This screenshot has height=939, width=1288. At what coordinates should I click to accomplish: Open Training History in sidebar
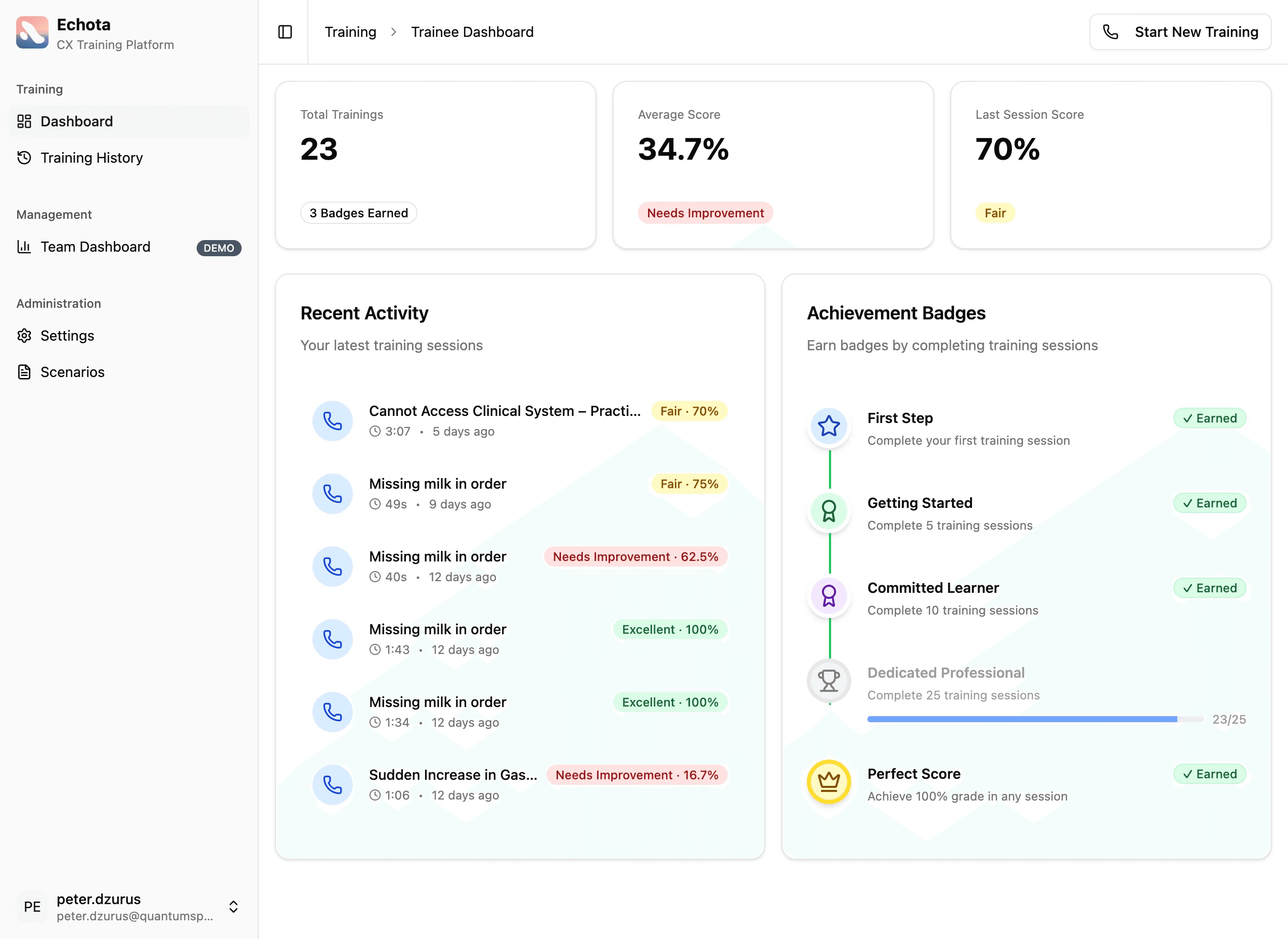pyautogui.click(x=91, y=158)
